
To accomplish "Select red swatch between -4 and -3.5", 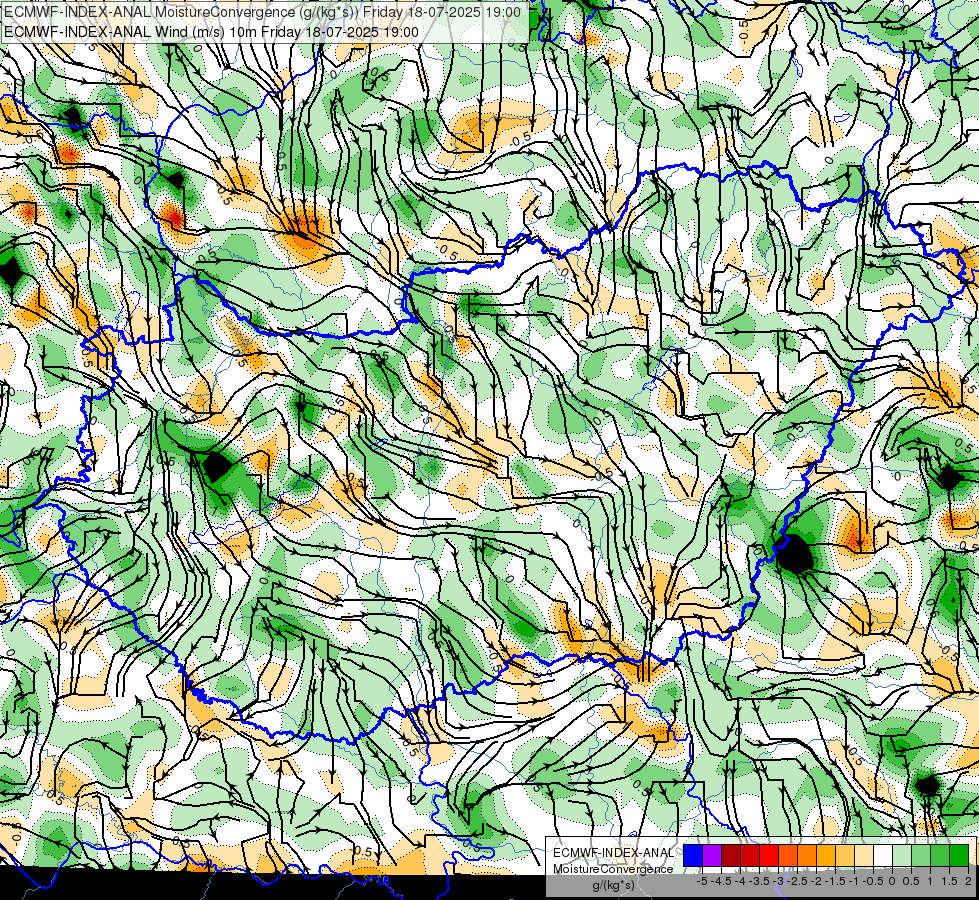I will (750, 856).
